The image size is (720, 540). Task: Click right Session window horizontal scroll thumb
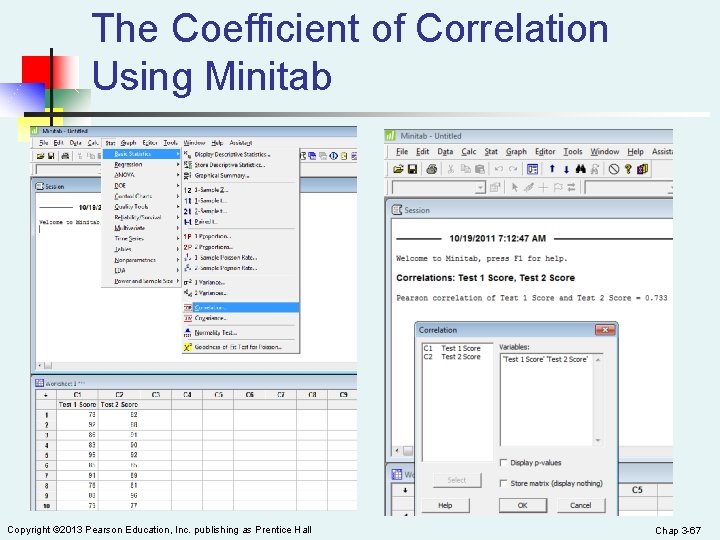[x=408, y=451]
